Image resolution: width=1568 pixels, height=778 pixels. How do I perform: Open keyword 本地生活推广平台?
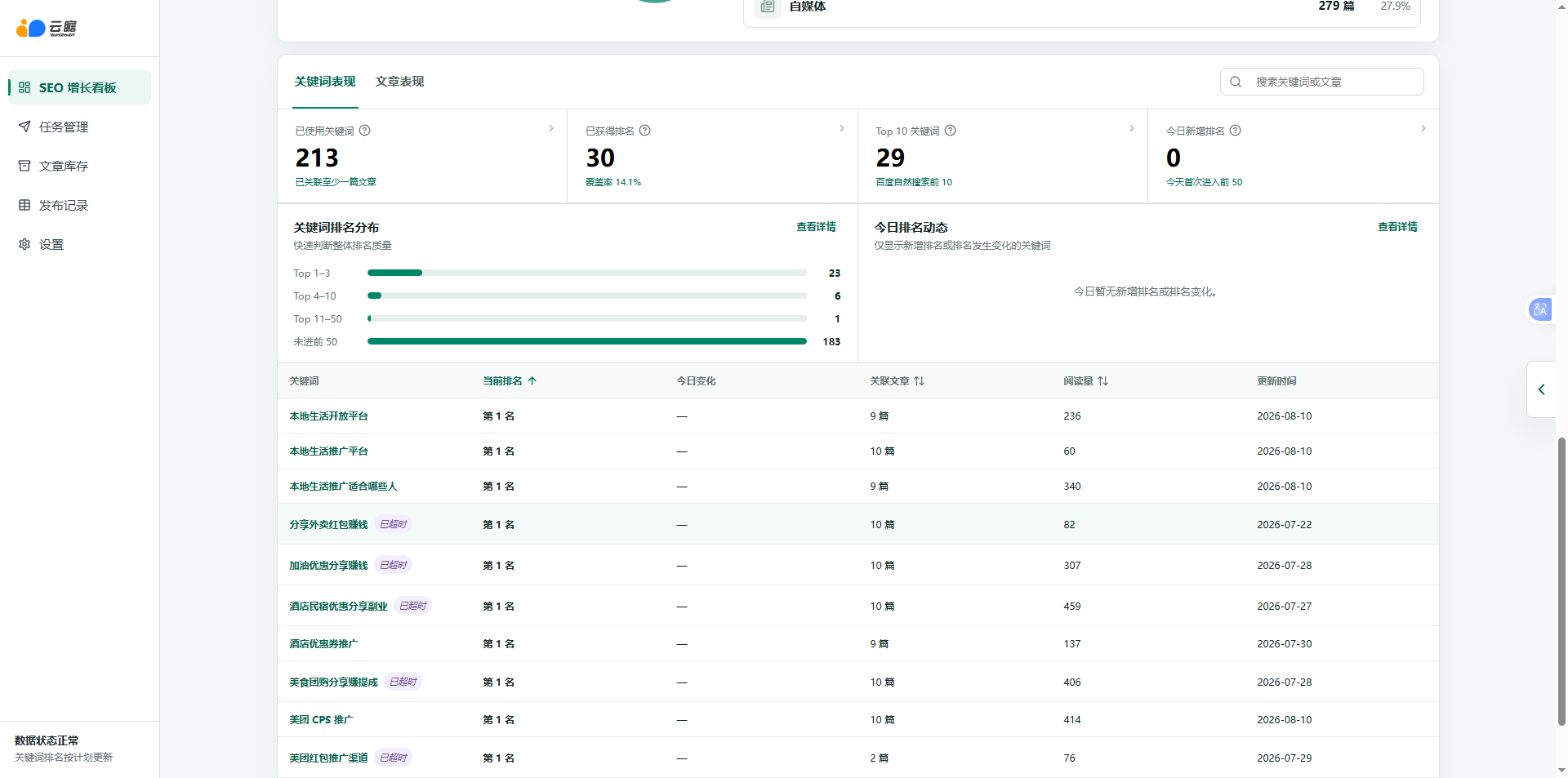pos(329,451)
